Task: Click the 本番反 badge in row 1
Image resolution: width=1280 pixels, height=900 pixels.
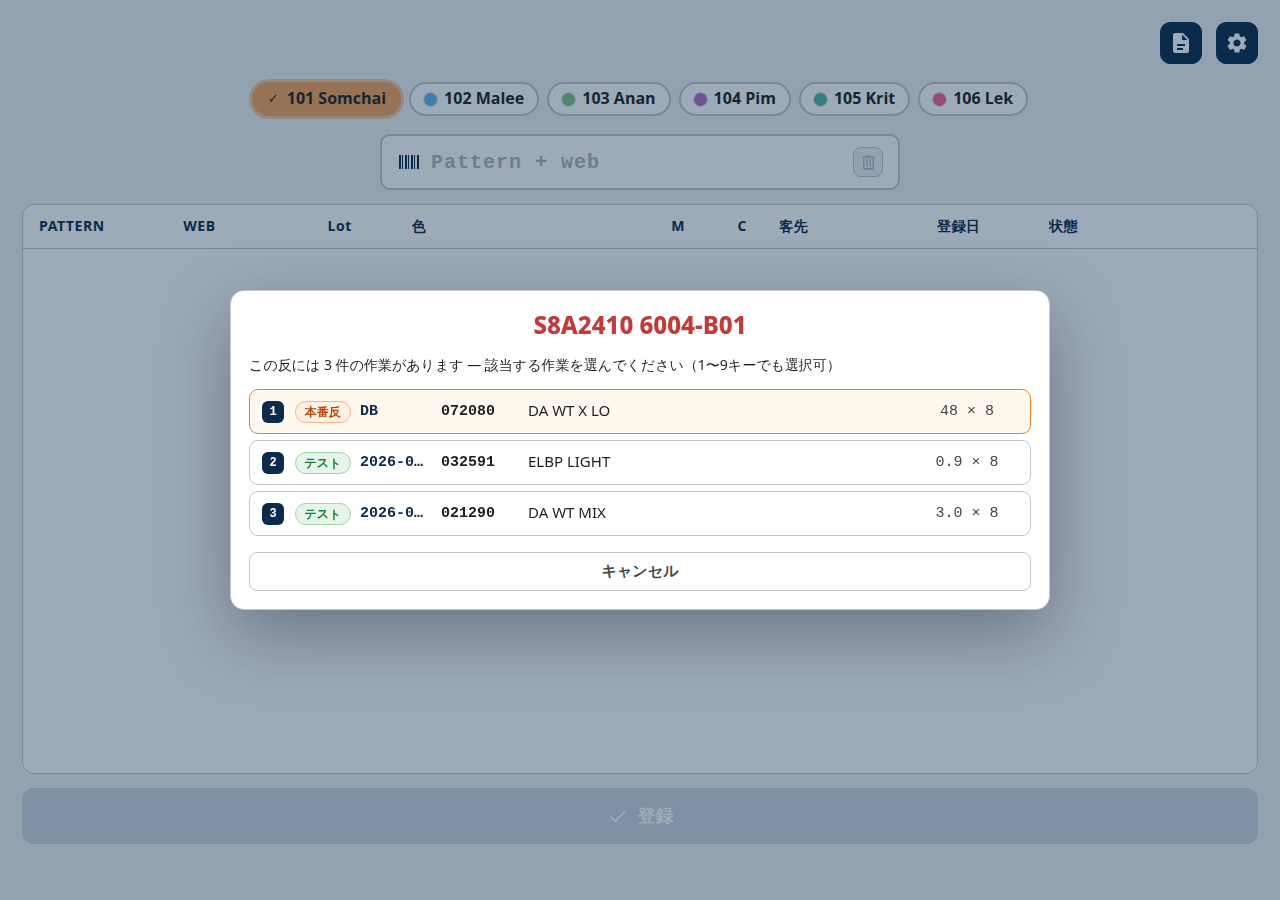Action: [323, 412]
